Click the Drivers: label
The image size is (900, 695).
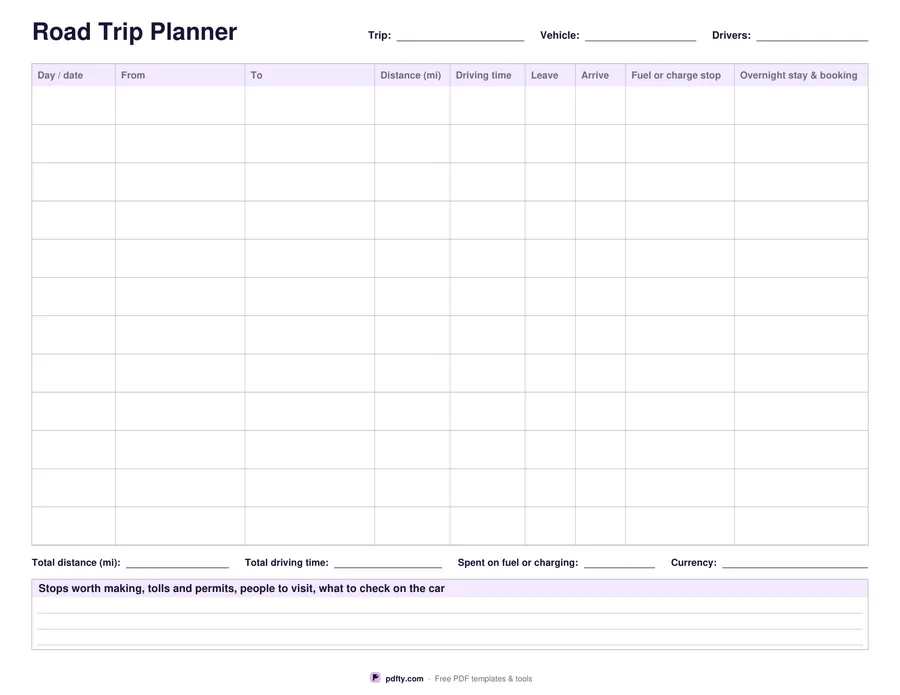point(731,35)
